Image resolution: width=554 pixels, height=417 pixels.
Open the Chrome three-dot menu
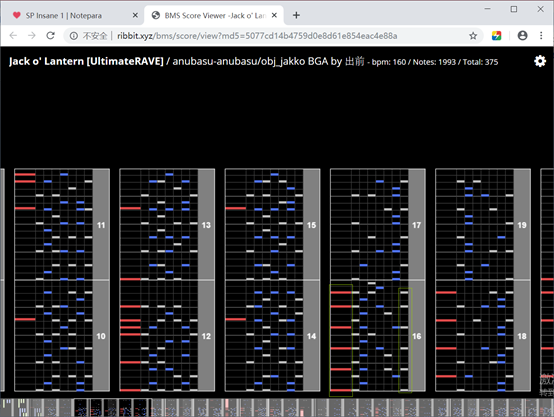tap(541, 36)
